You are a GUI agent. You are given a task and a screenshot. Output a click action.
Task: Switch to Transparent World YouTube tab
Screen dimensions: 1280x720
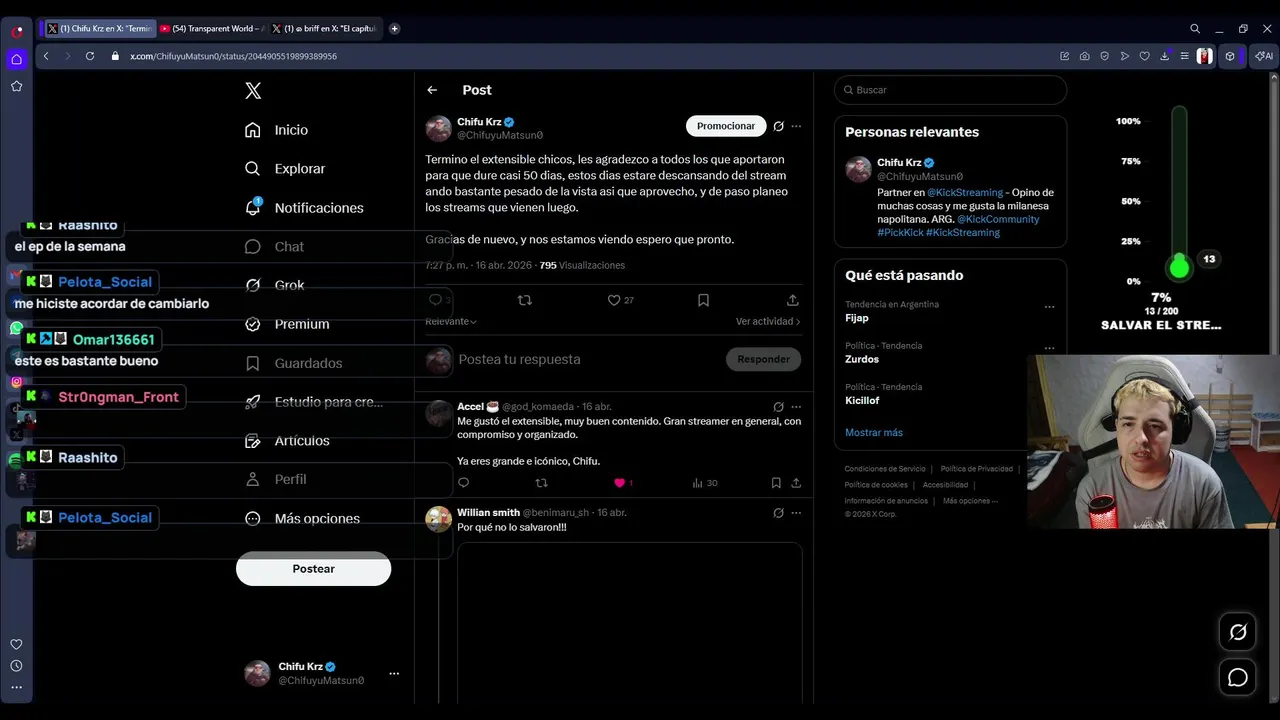click(x=211, y=29)
